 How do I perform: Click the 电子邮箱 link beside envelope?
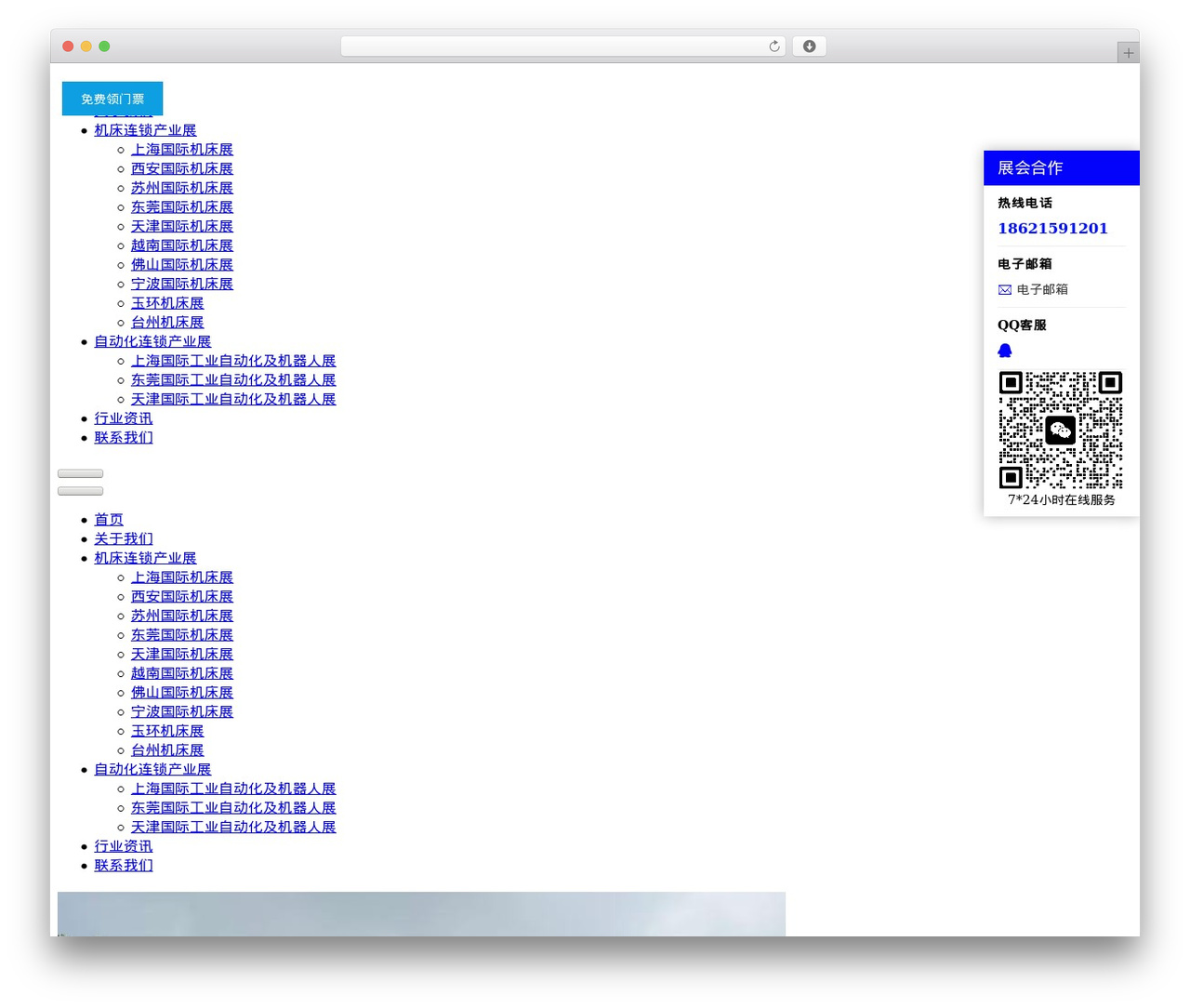1042,289
